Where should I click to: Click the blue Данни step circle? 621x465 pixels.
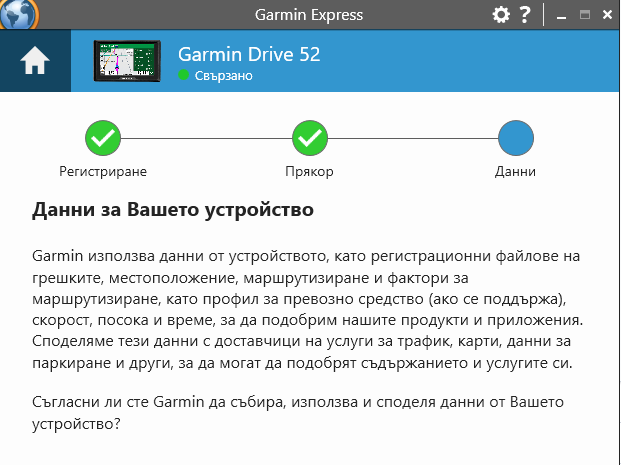click(516, 138)
